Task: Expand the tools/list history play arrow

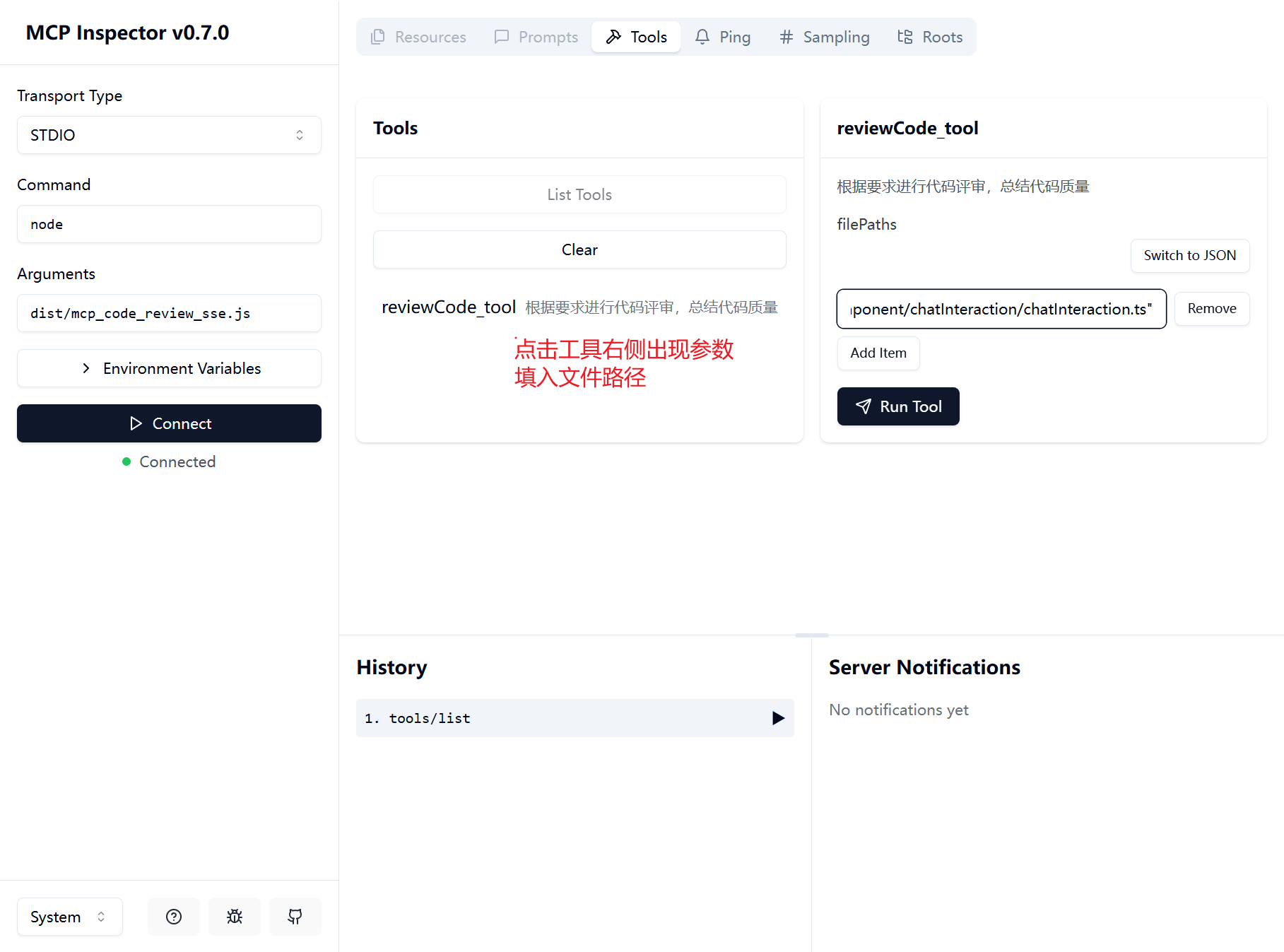Action: pos(778,718)
